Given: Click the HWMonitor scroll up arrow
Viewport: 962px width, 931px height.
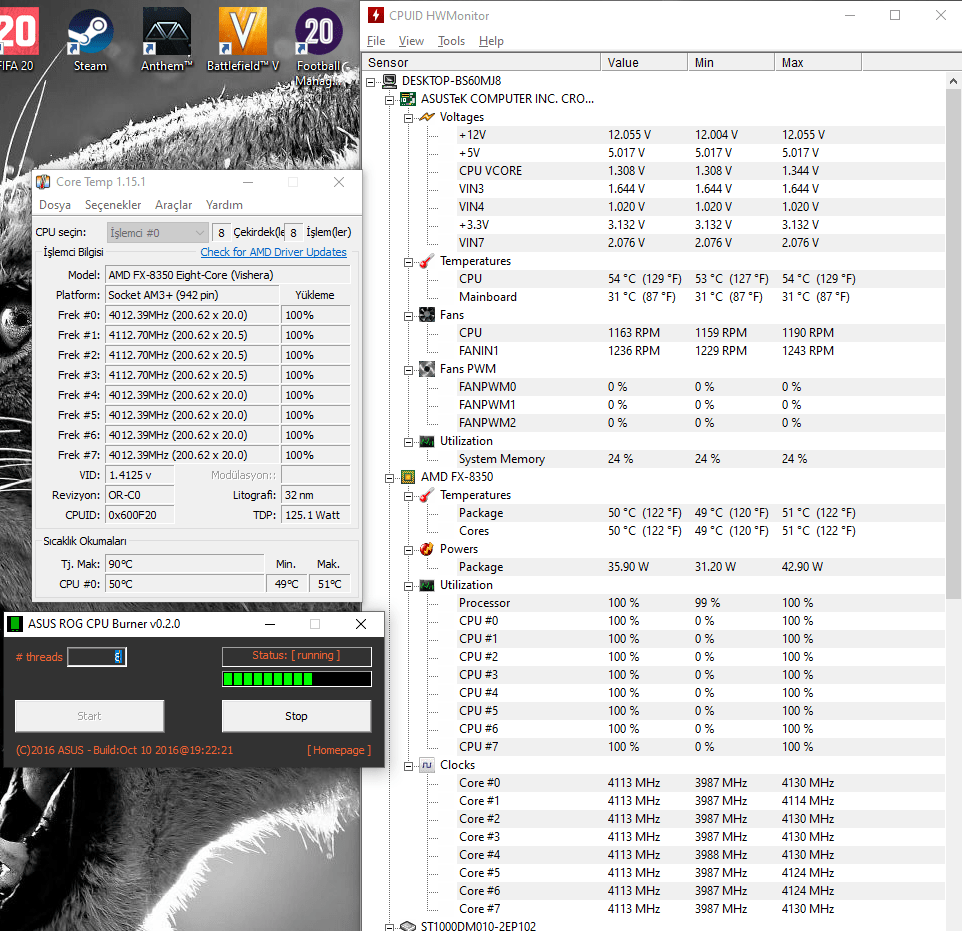Looking at the screenshot, I should coord(953,81).
